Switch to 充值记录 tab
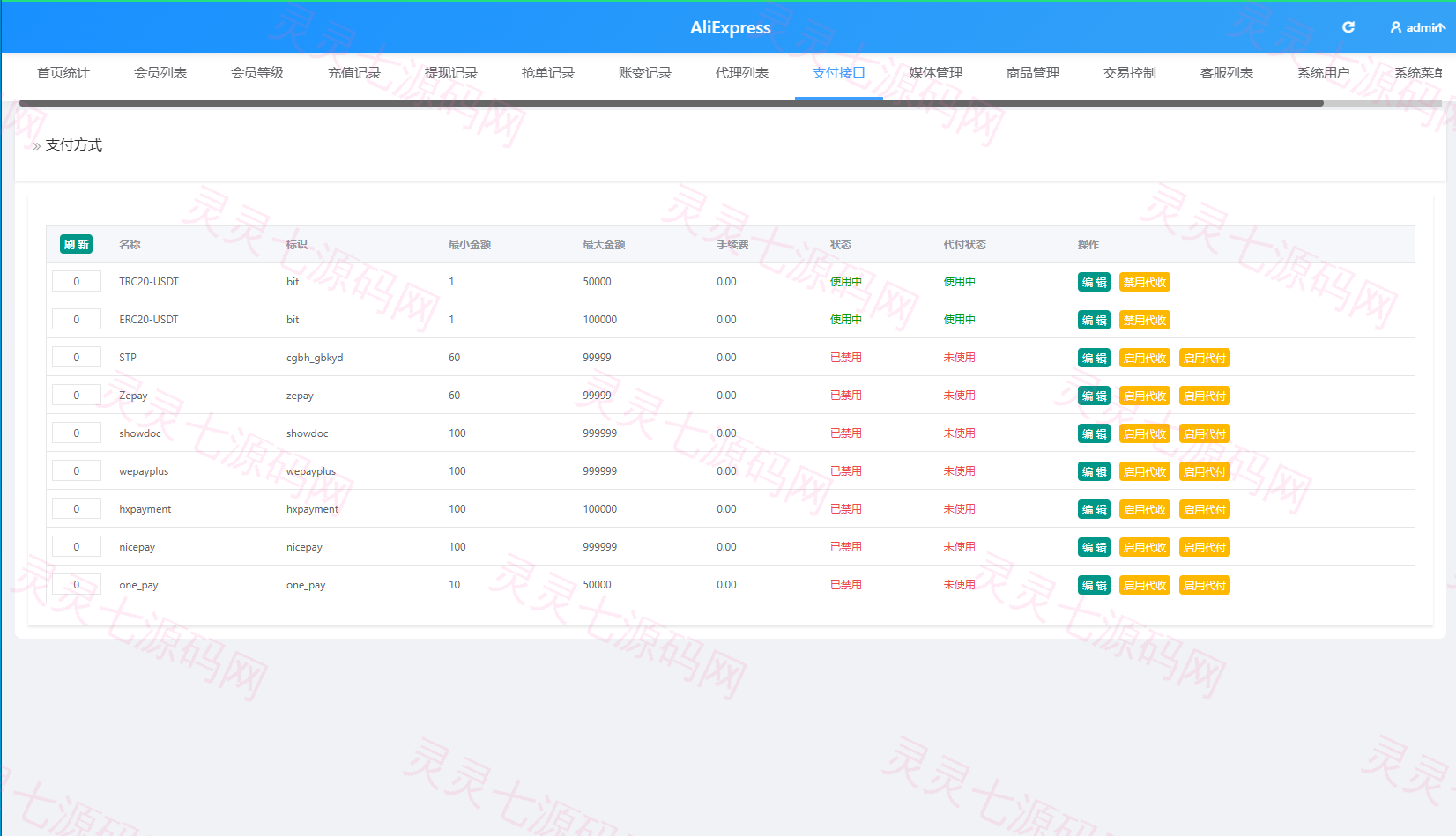 click(x=354, y=73)
